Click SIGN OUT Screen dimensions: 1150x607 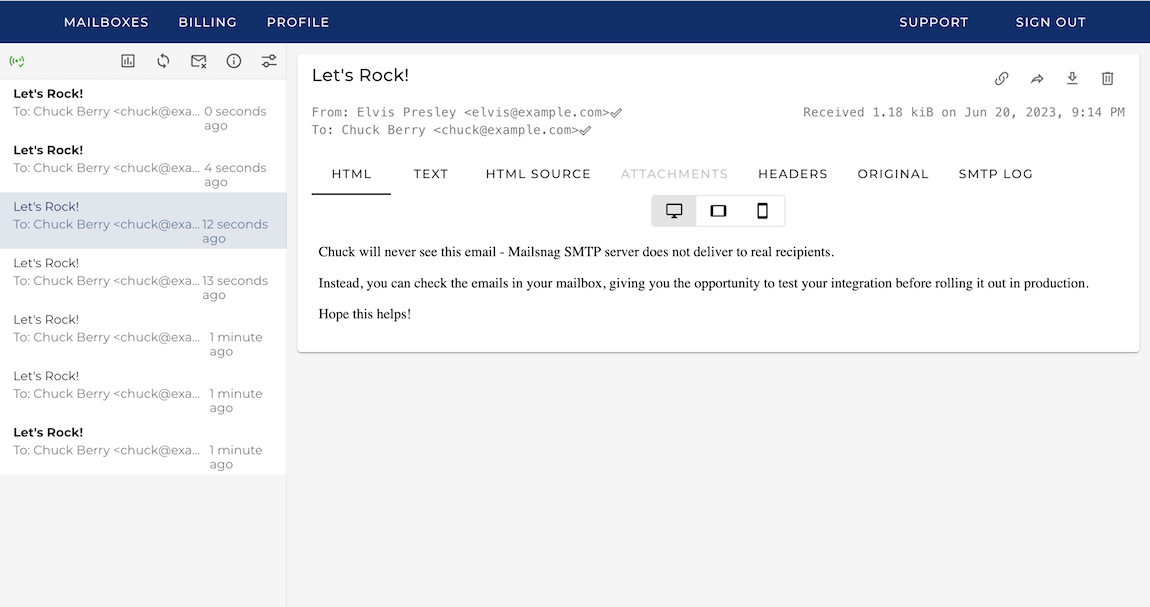[1050, 23]
